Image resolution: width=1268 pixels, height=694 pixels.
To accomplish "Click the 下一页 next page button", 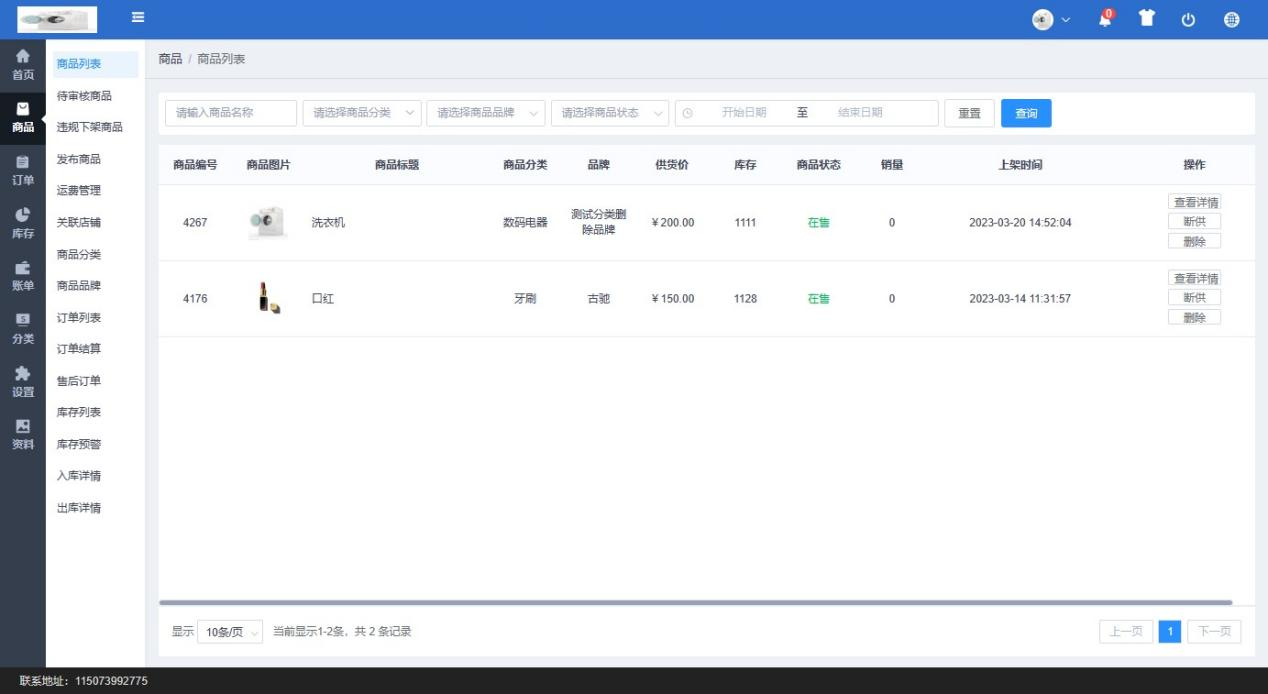I will 1214,632.
